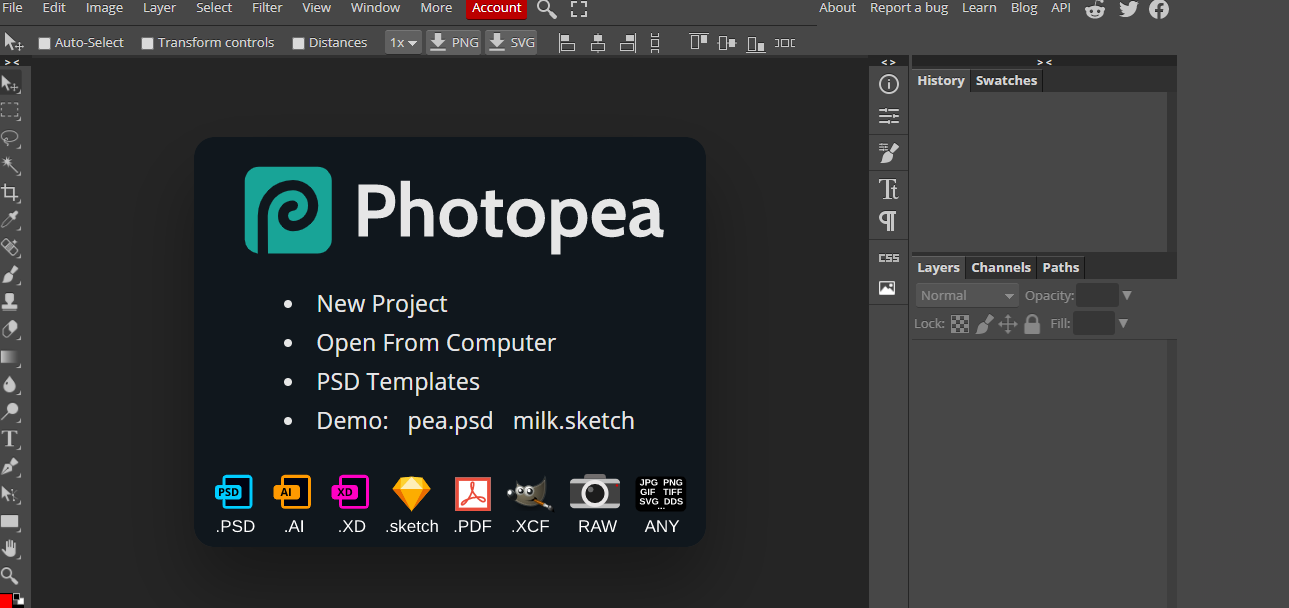Click the red Account button
The height and width of the screenshot is (608, 1289).
(497, 8)
